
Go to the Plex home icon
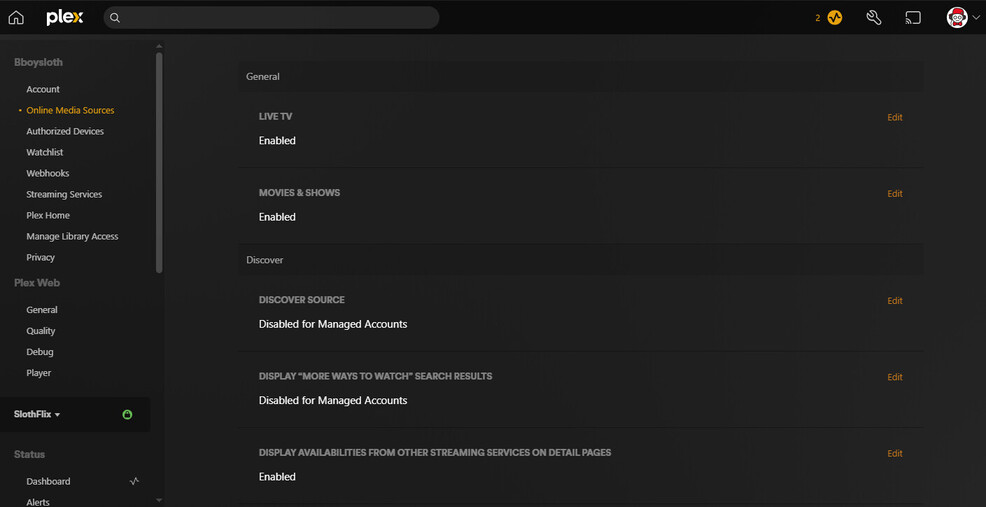16,18
